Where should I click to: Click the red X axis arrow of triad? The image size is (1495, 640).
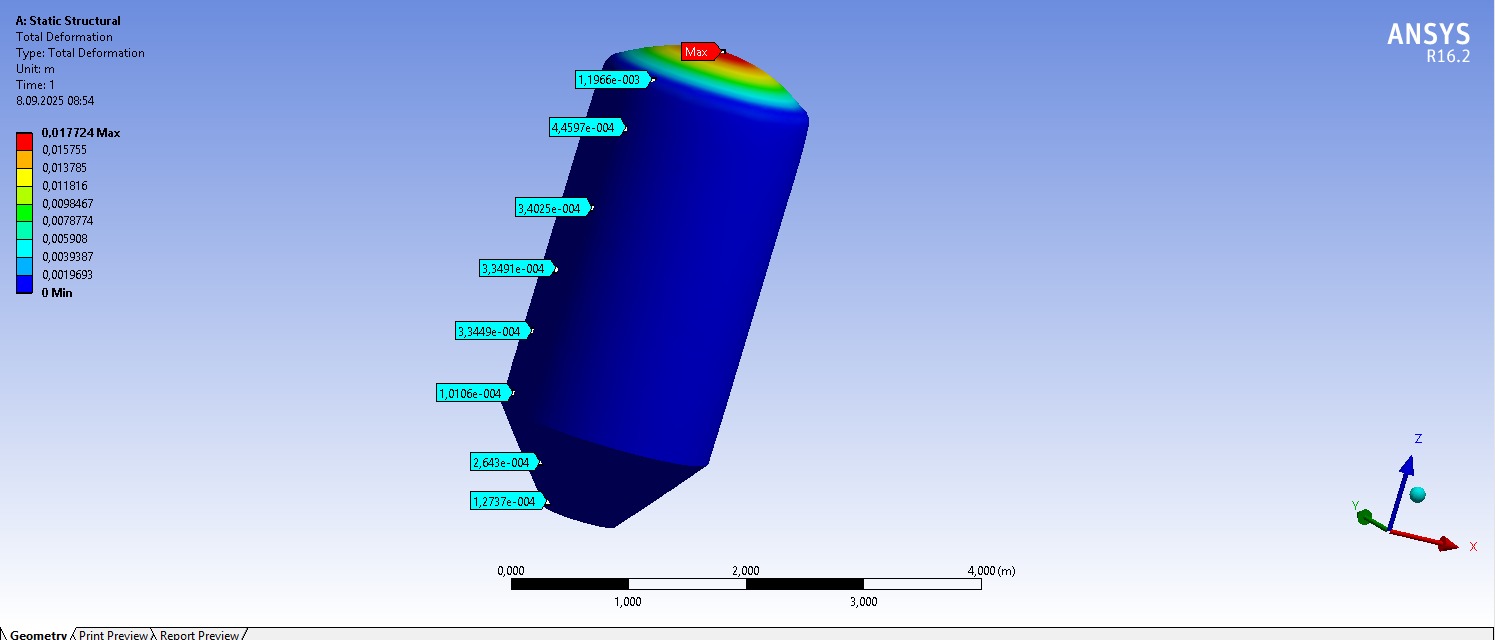click(x=1430, y=539)
